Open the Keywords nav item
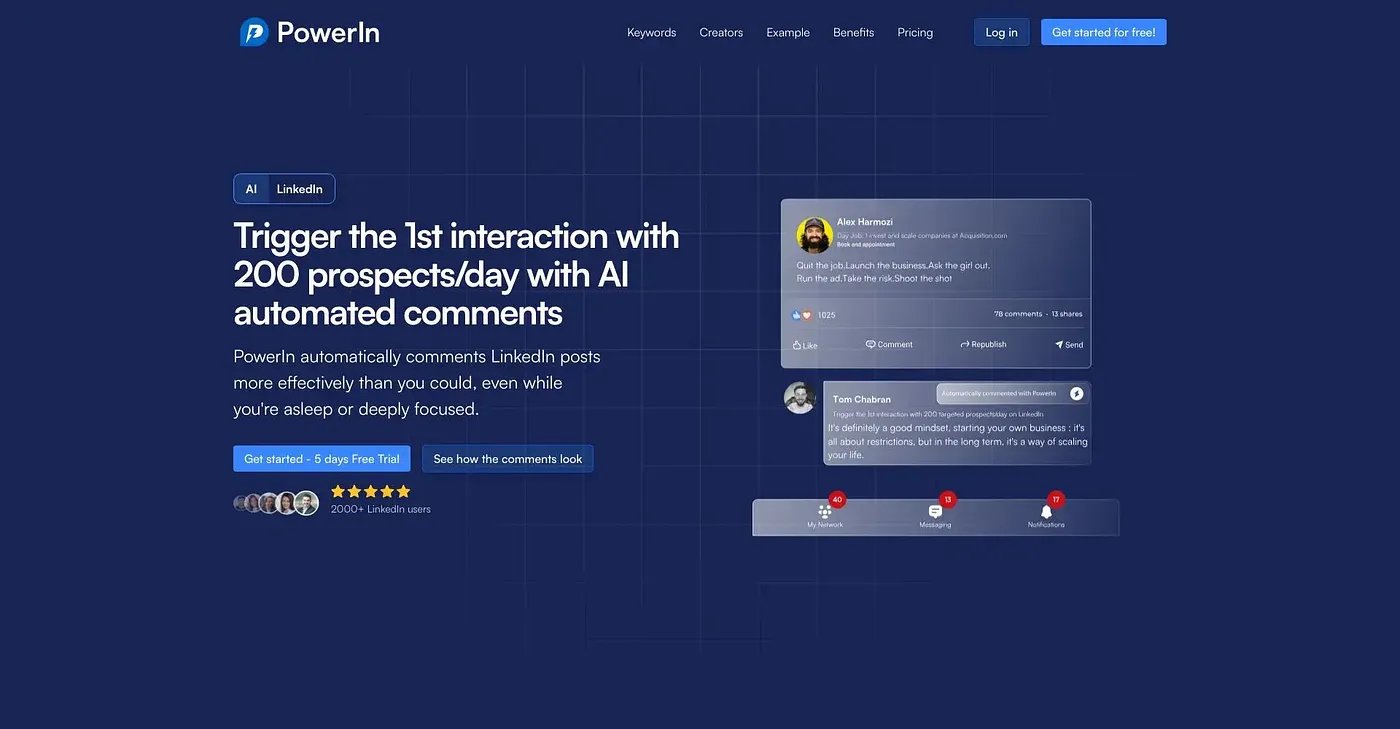Image resolution: width=1400 pixels, height=729 pixels. coord(652,32)
